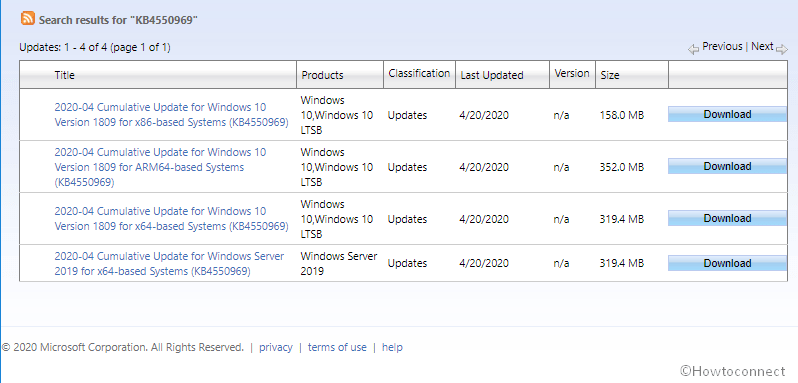Viewport: 798px width, 383px height.
Task: Go to the Previous results page
Action: point(722,46)
